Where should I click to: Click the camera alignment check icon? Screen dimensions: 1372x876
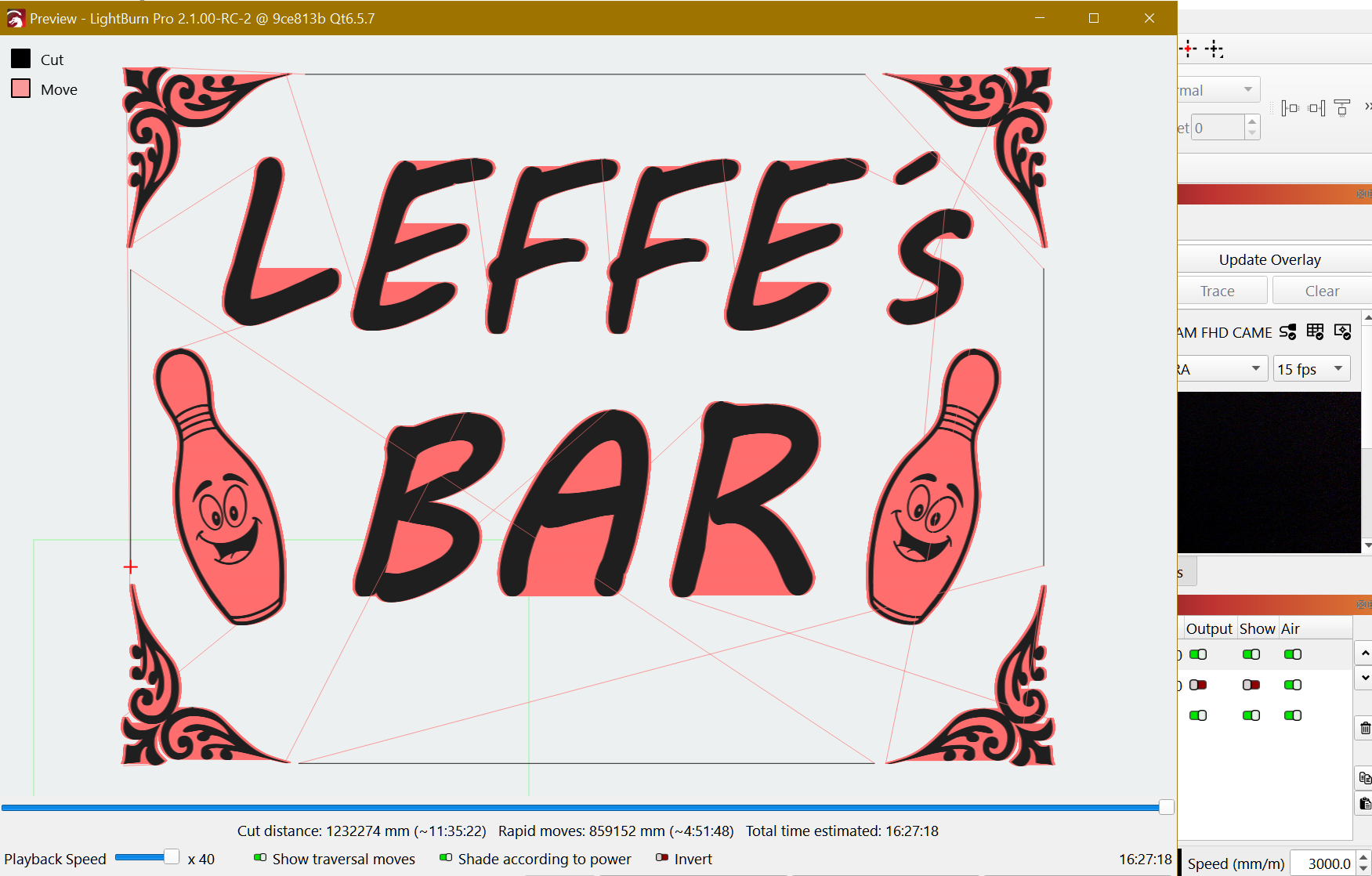[1342, 332]
